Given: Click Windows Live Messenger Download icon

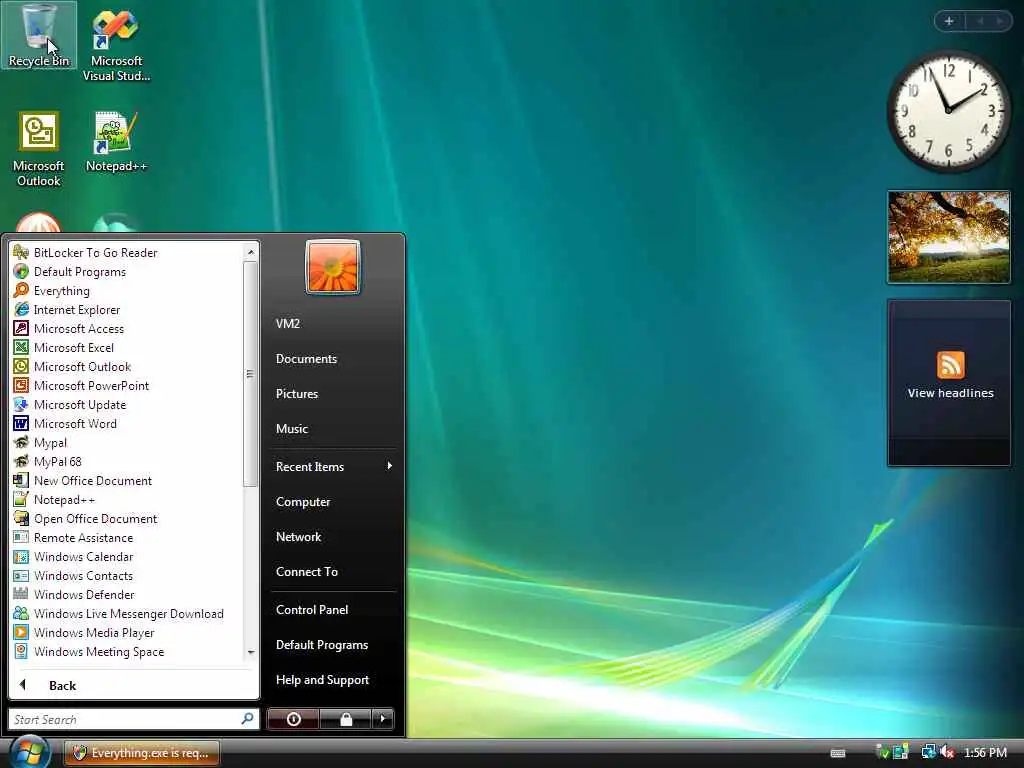Looking at the screenshot, I should click(21, 613).
